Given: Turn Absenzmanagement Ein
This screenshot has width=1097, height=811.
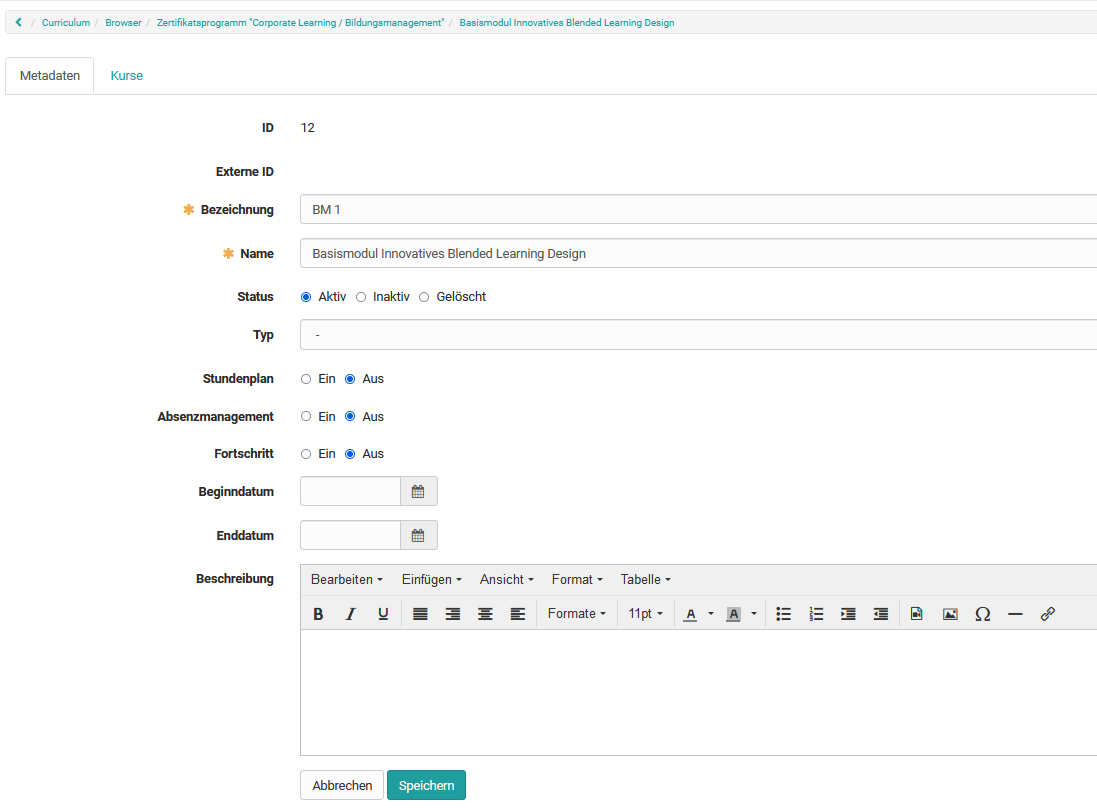Looking at the screenshot, I should pyautogui.click(x=306, y=416).
